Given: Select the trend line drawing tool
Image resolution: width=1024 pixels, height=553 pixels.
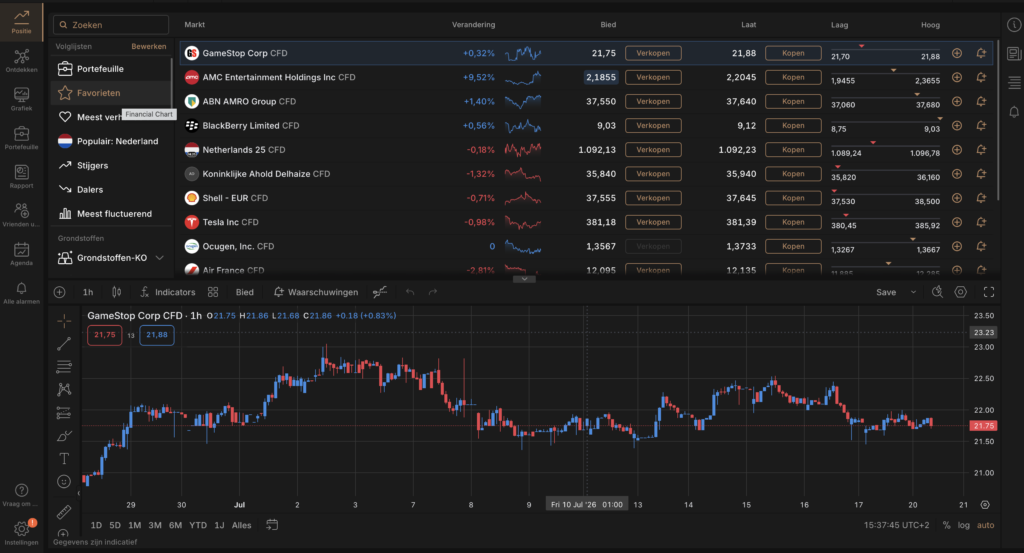Looking at the screenshot, I should click(x=64, y=343).
